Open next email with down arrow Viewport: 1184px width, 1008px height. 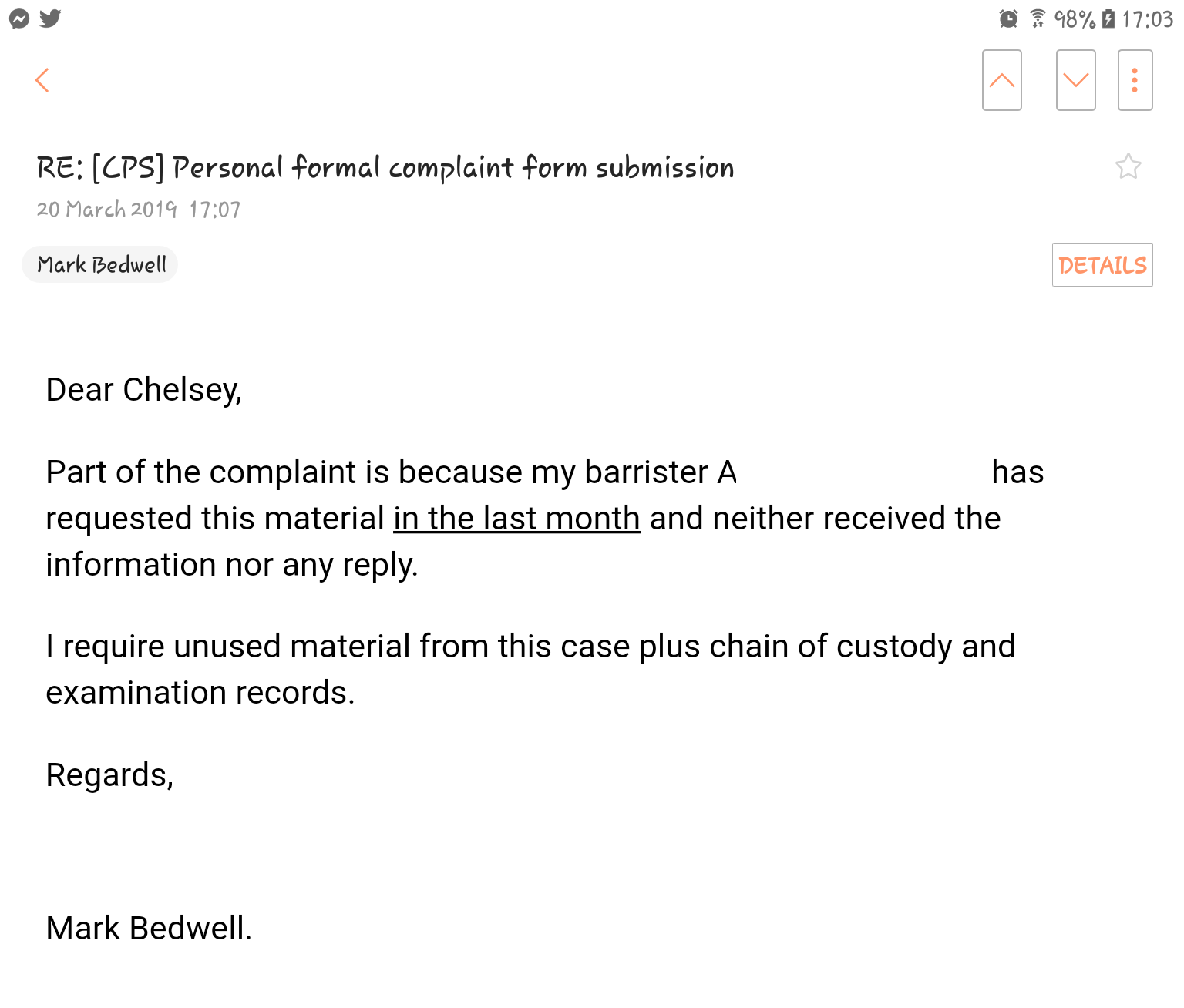1076,80
